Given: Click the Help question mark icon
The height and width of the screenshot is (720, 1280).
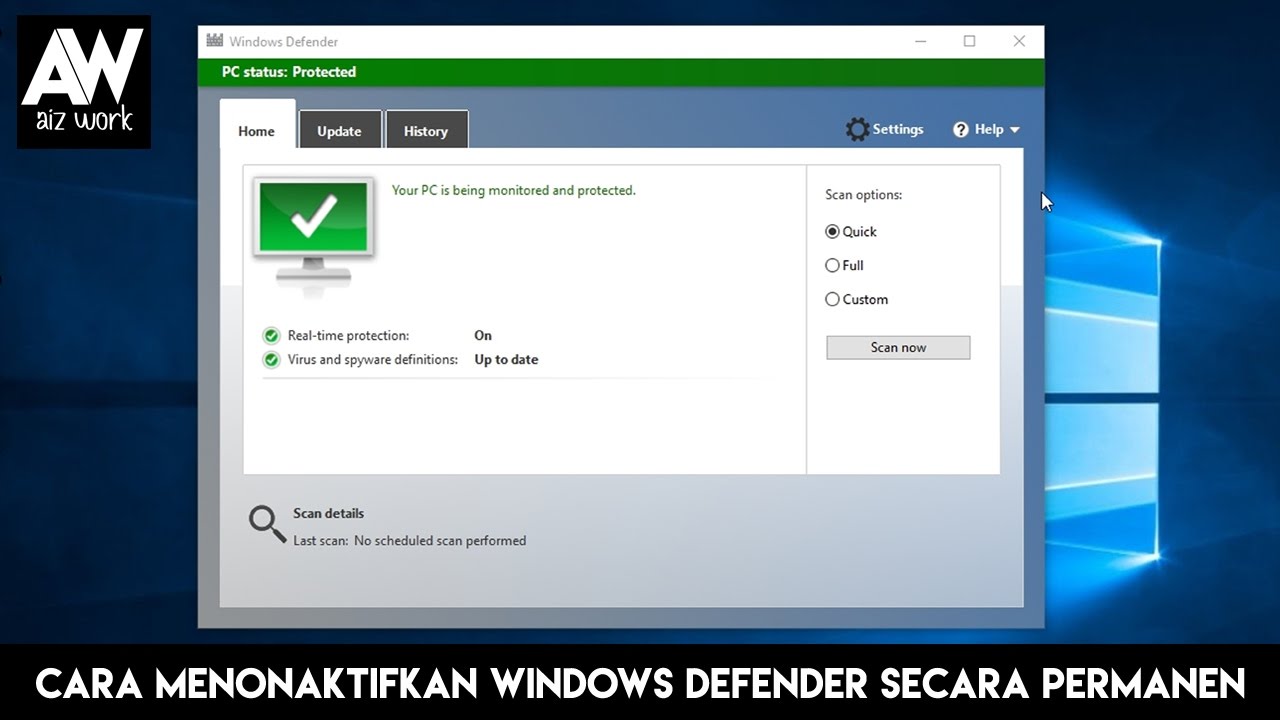Looking at the screenshot, I should click(961, 130).
